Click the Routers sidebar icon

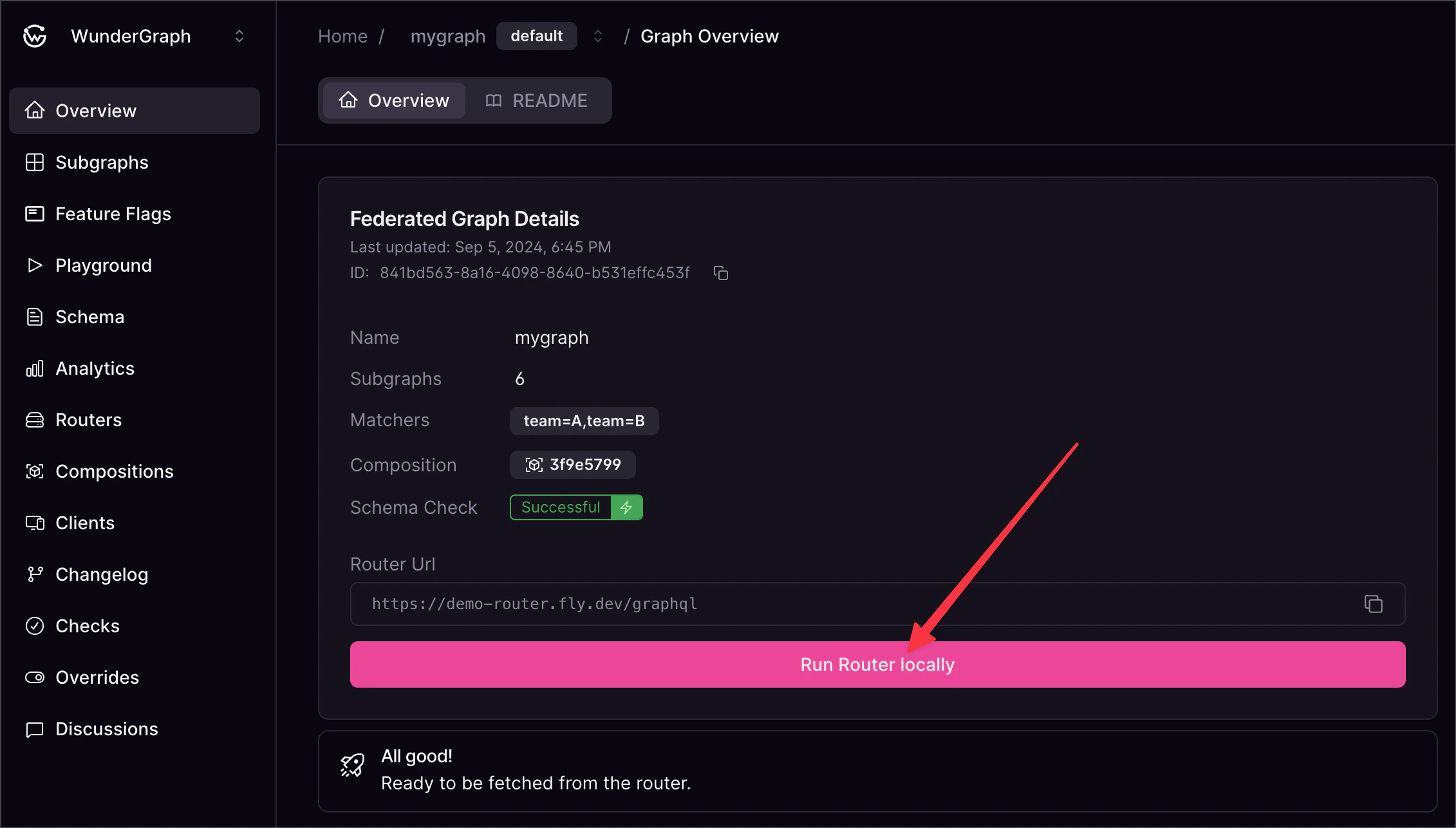(x=34, y=420)
